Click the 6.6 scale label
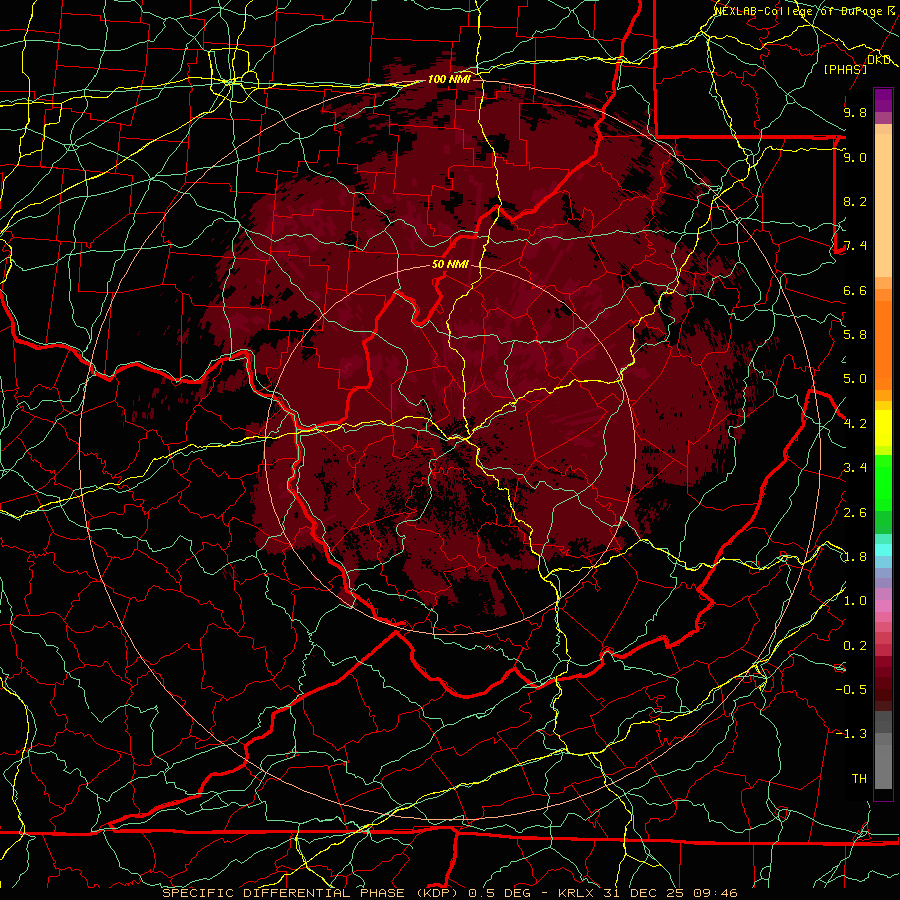This screenshot has height=900, width=900. [x=855, y=290]
